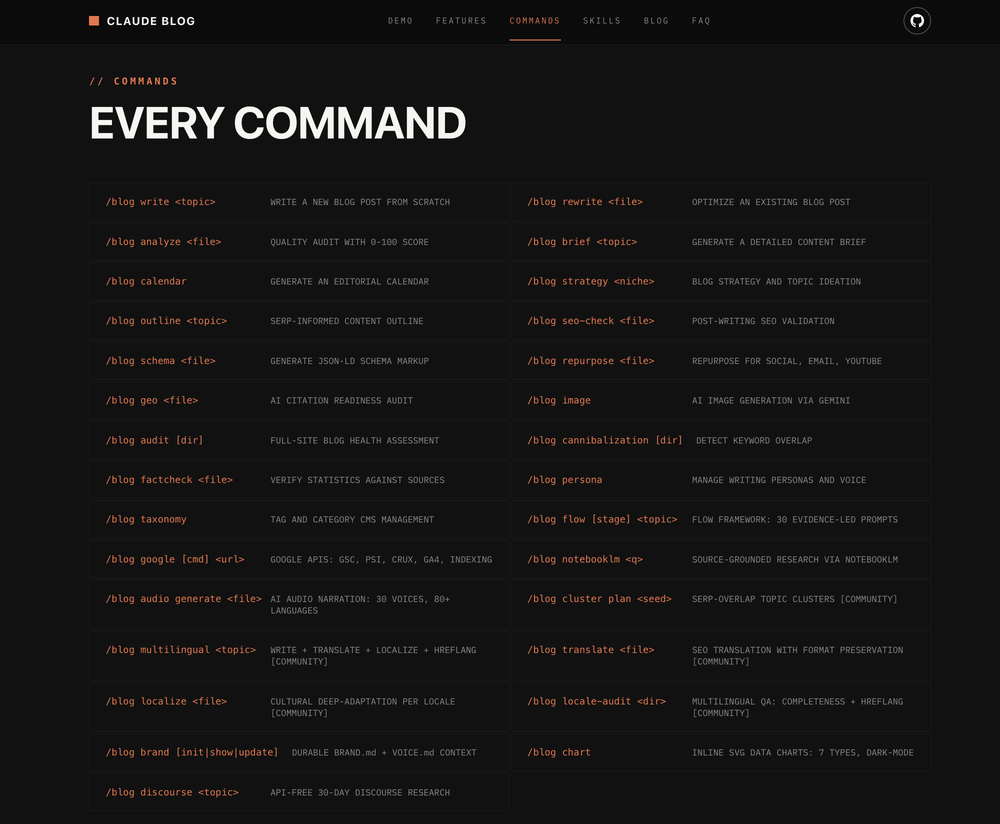
Task: Go to Claude Blog home title
Action: 151,21
